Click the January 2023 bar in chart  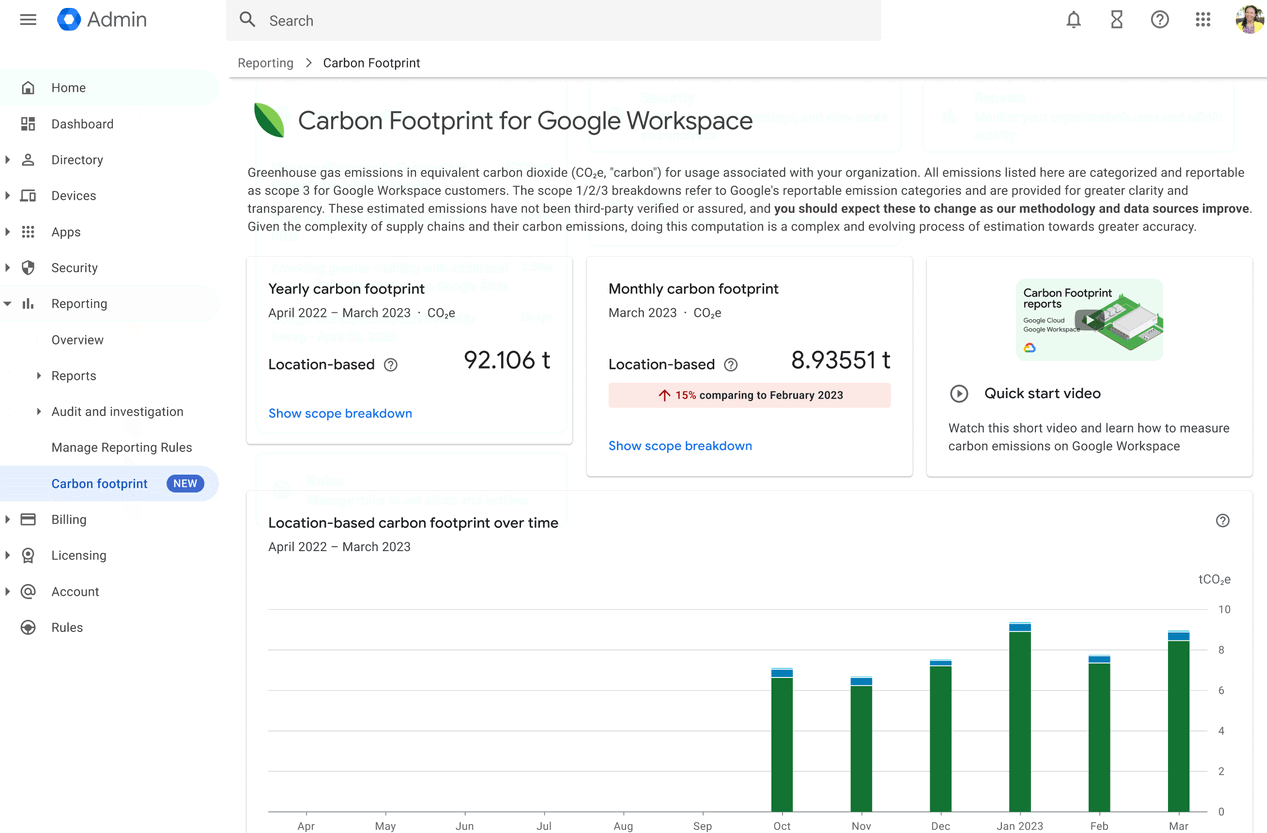point(1020,717)
